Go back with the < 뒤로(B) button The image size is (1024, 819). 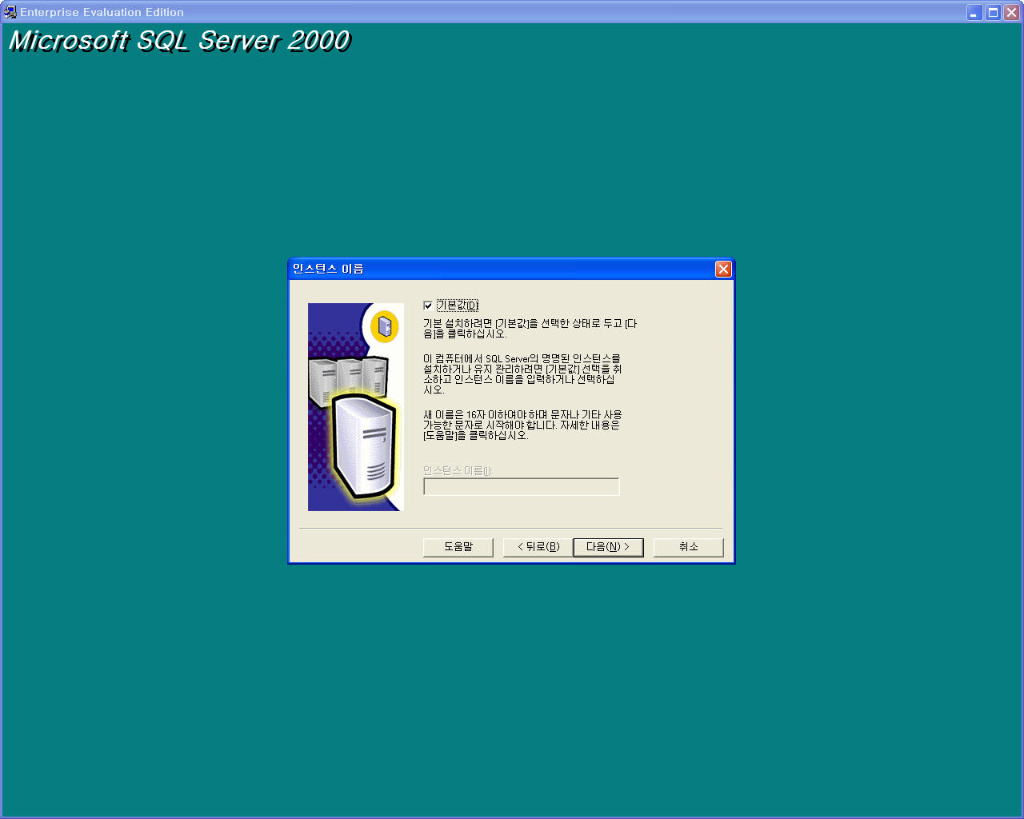[x=538, y=547]
